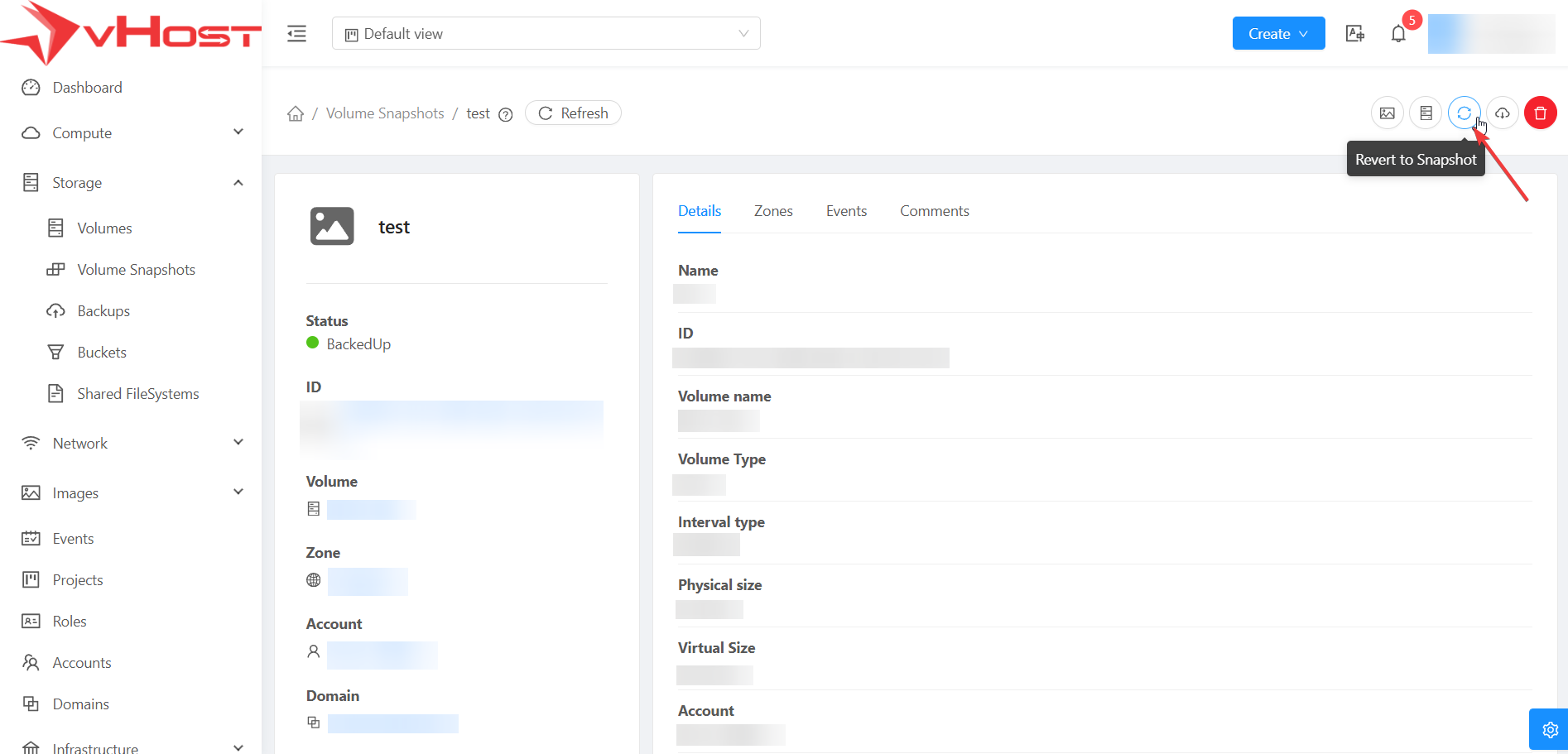Open the settings gear in the corner
Viewport: 1568px width, 754px height.
1550,730
